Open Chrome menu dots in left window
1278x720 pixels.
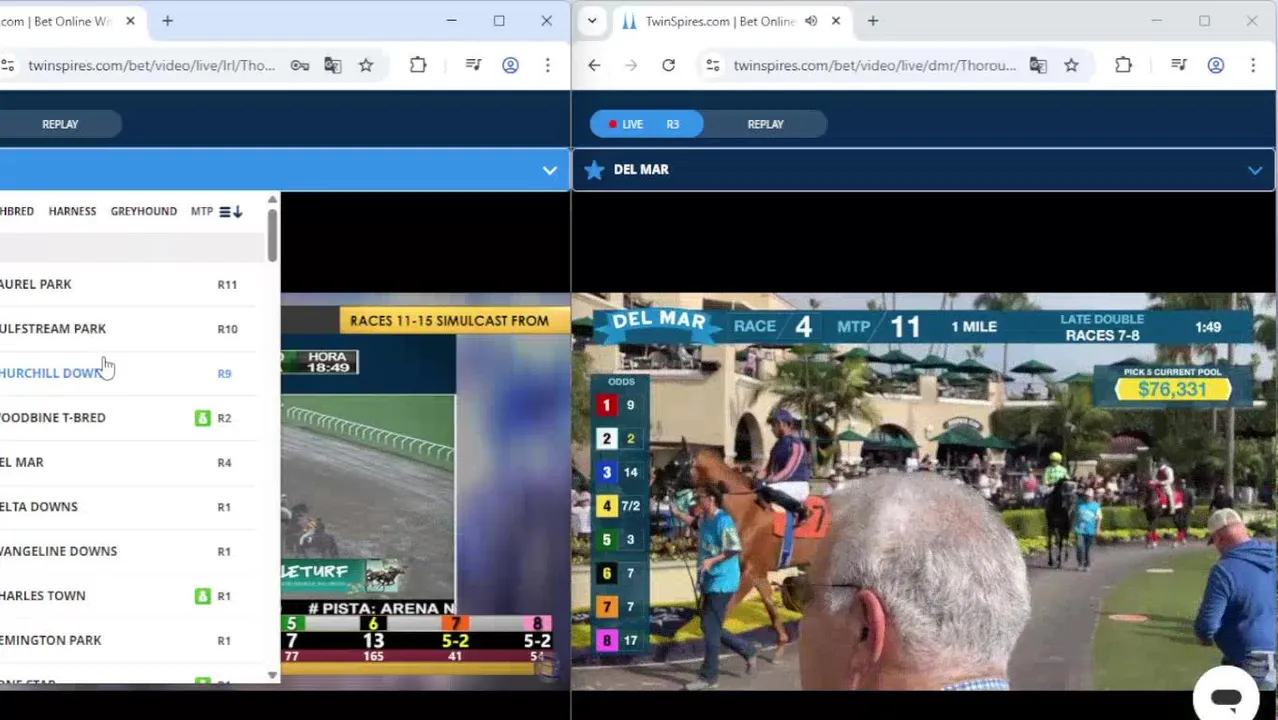pos(547,65)
